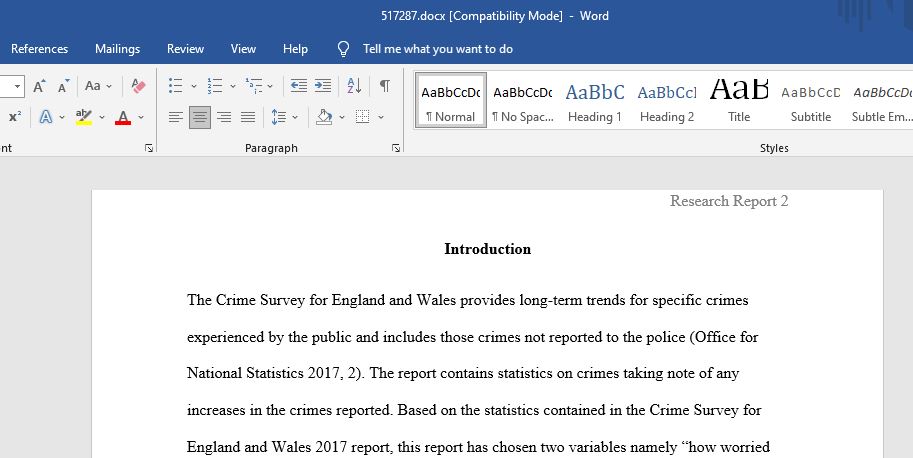Viewport: 913px width, 458px height.
Task: Apply borders to the selection
Action: click(363, 117)
